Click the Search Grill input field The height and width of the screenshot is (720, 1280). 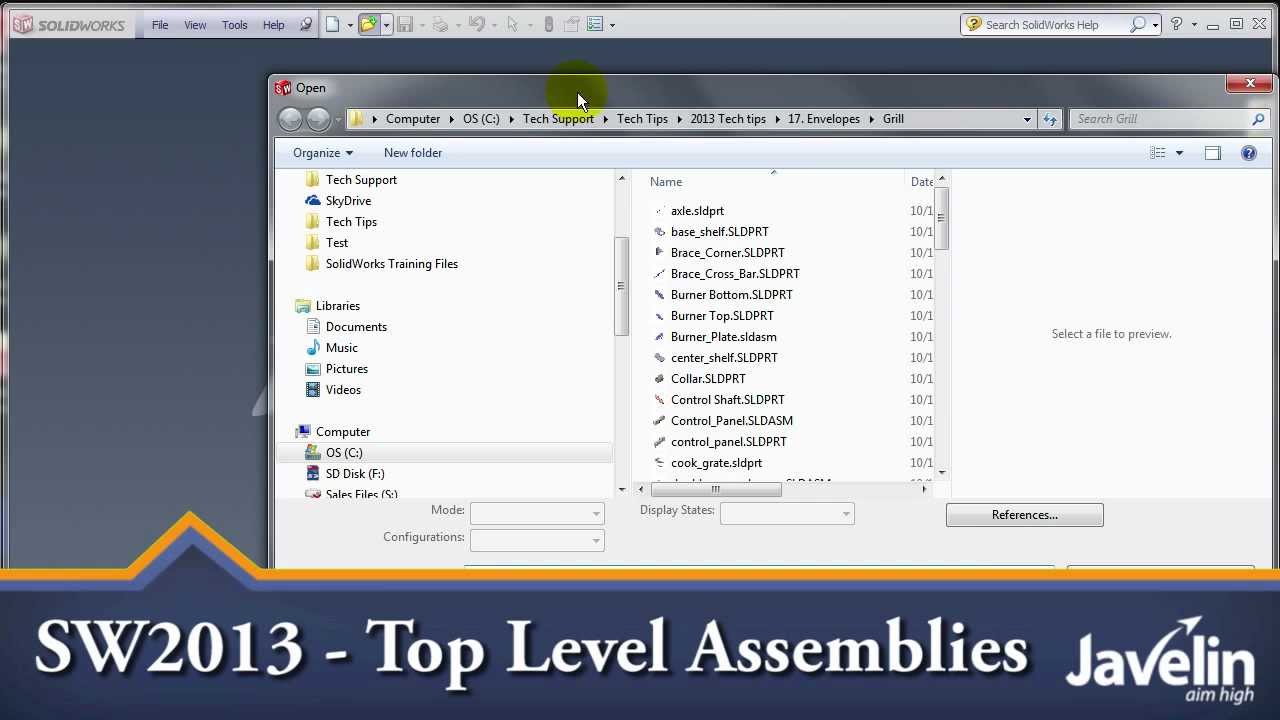tap(1160, 118)
